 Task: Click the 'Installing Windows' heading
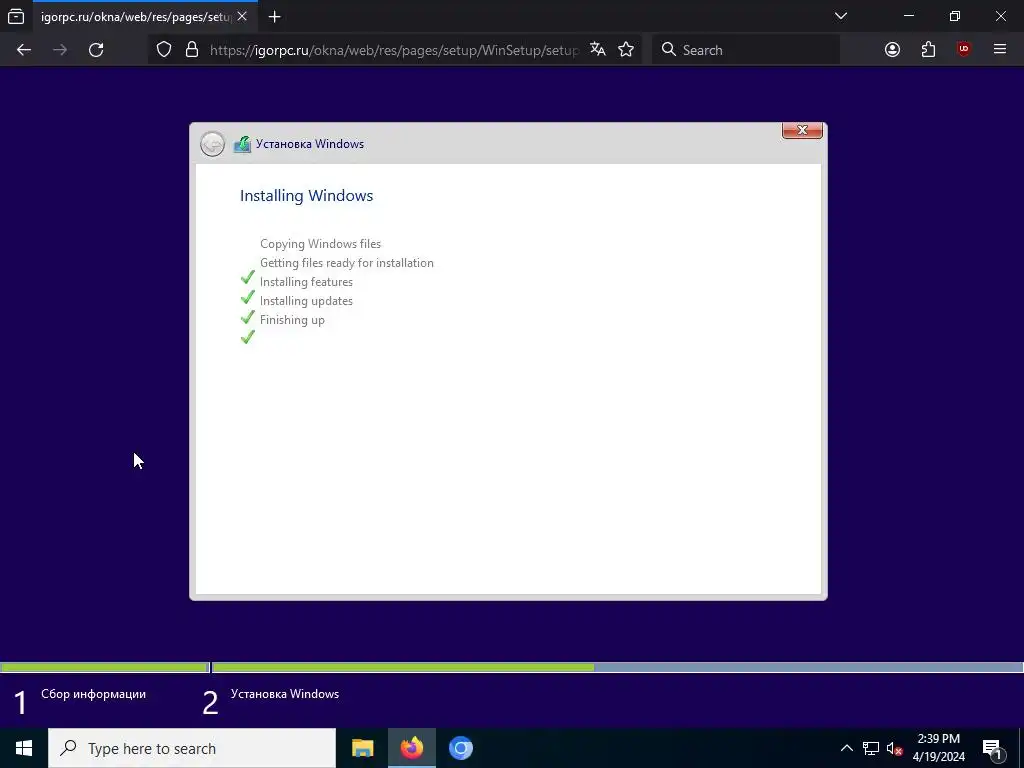point(306,195)
